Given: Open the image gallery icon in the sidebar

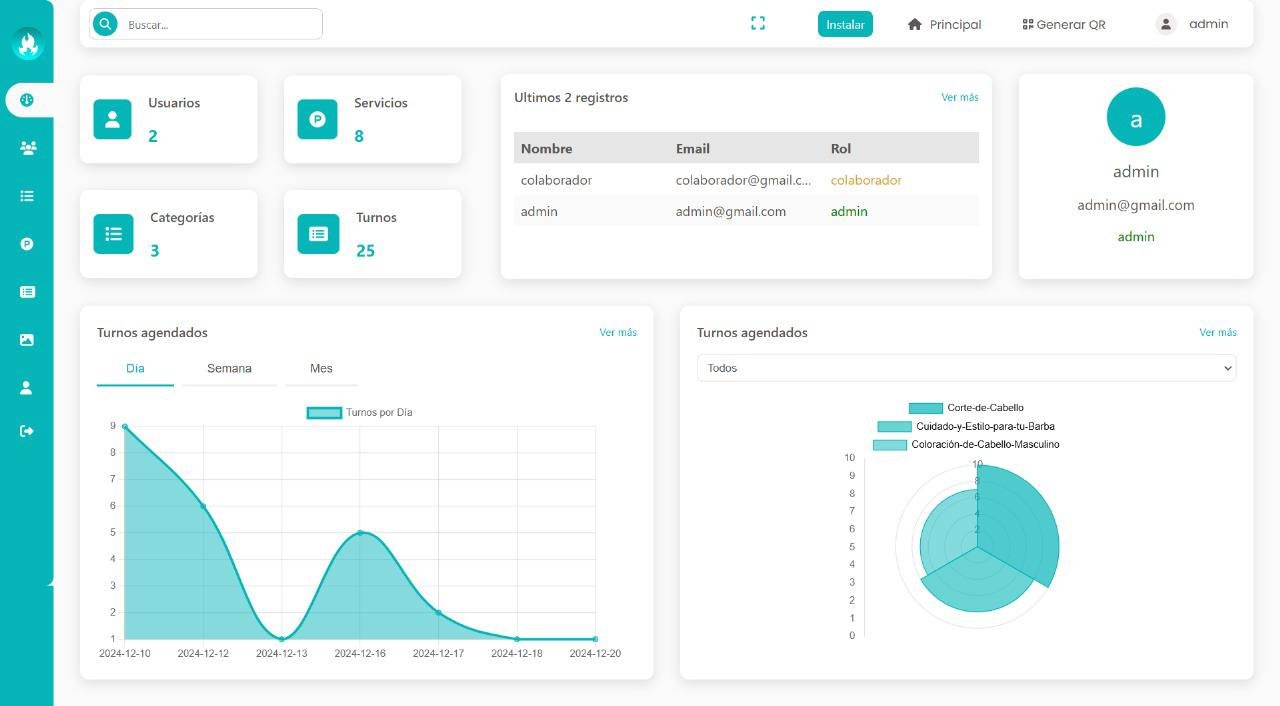Looking at the screenshot, I should pos(27,340).
